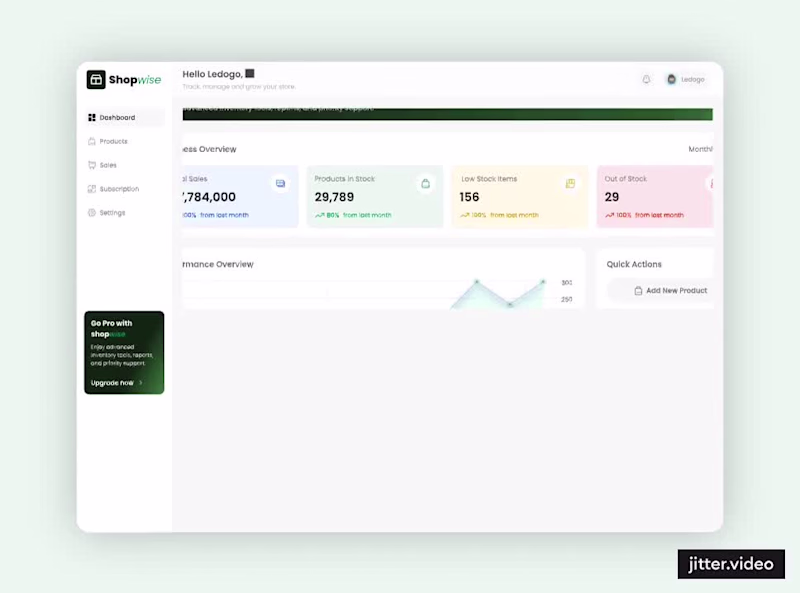Screen dimensions: 800x593
Task: Click the Upgrade now button
Action: click(114, 382)
